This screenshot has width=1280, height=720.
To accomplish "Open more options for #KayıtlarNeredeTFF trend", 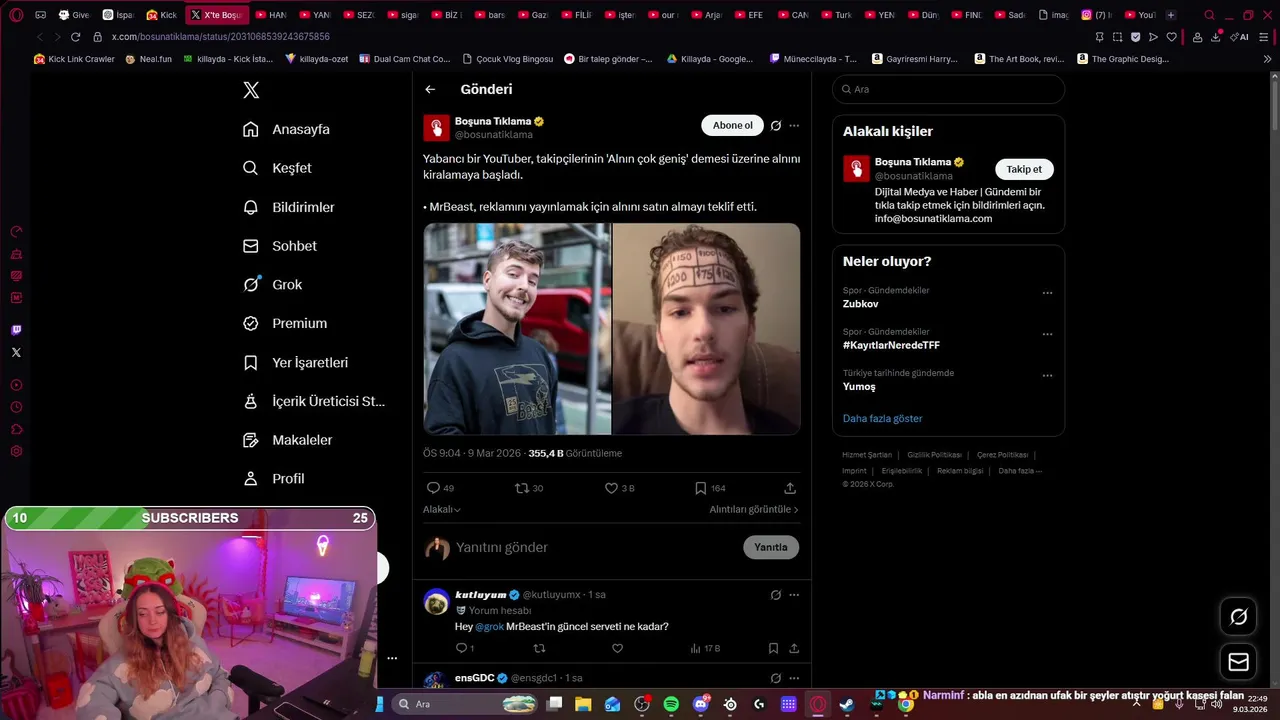I will [1047, 334].
